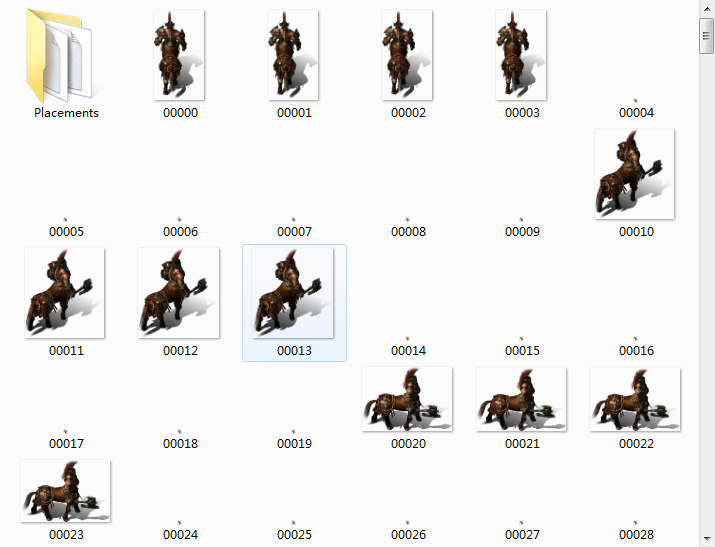Select the 00012 centaur thumbnail
Viewport: 715px width, 547px height.
pos(179,293)
